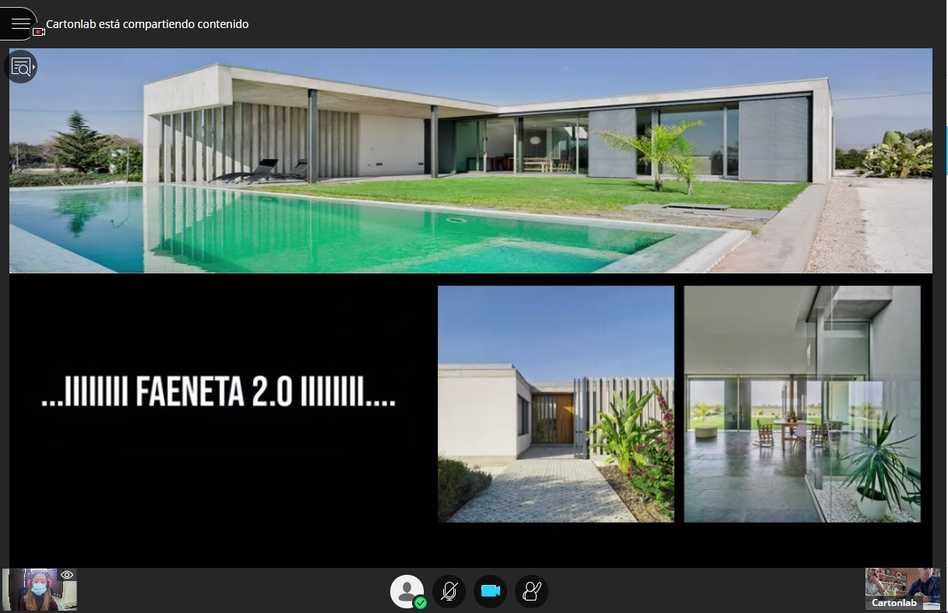The image size is (948, 613).
Task: Turn off the video camera
Action: 490,591
